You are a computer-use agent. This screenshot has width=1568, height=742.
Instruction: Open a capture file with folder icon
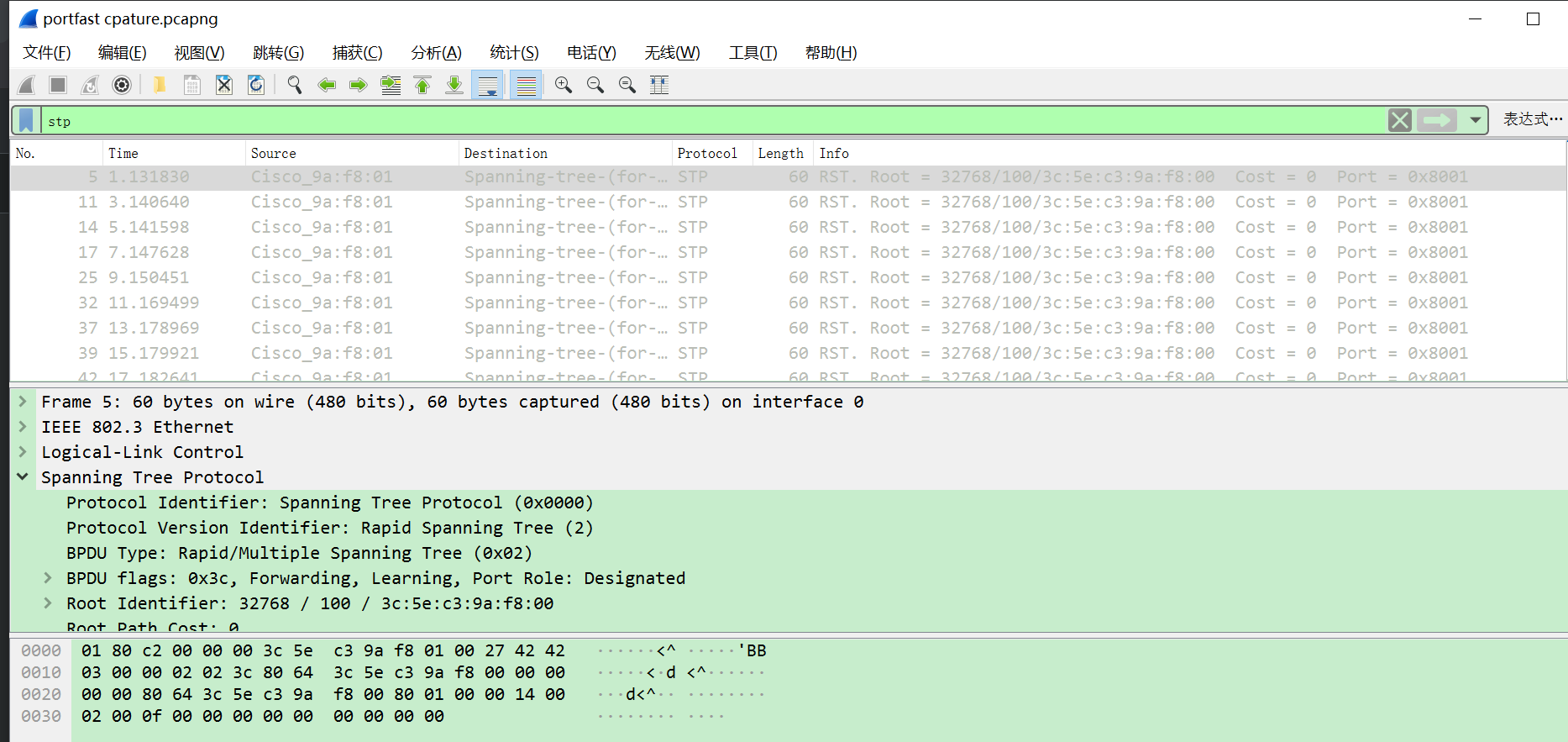pyautogui.click(x=160, y=85)
